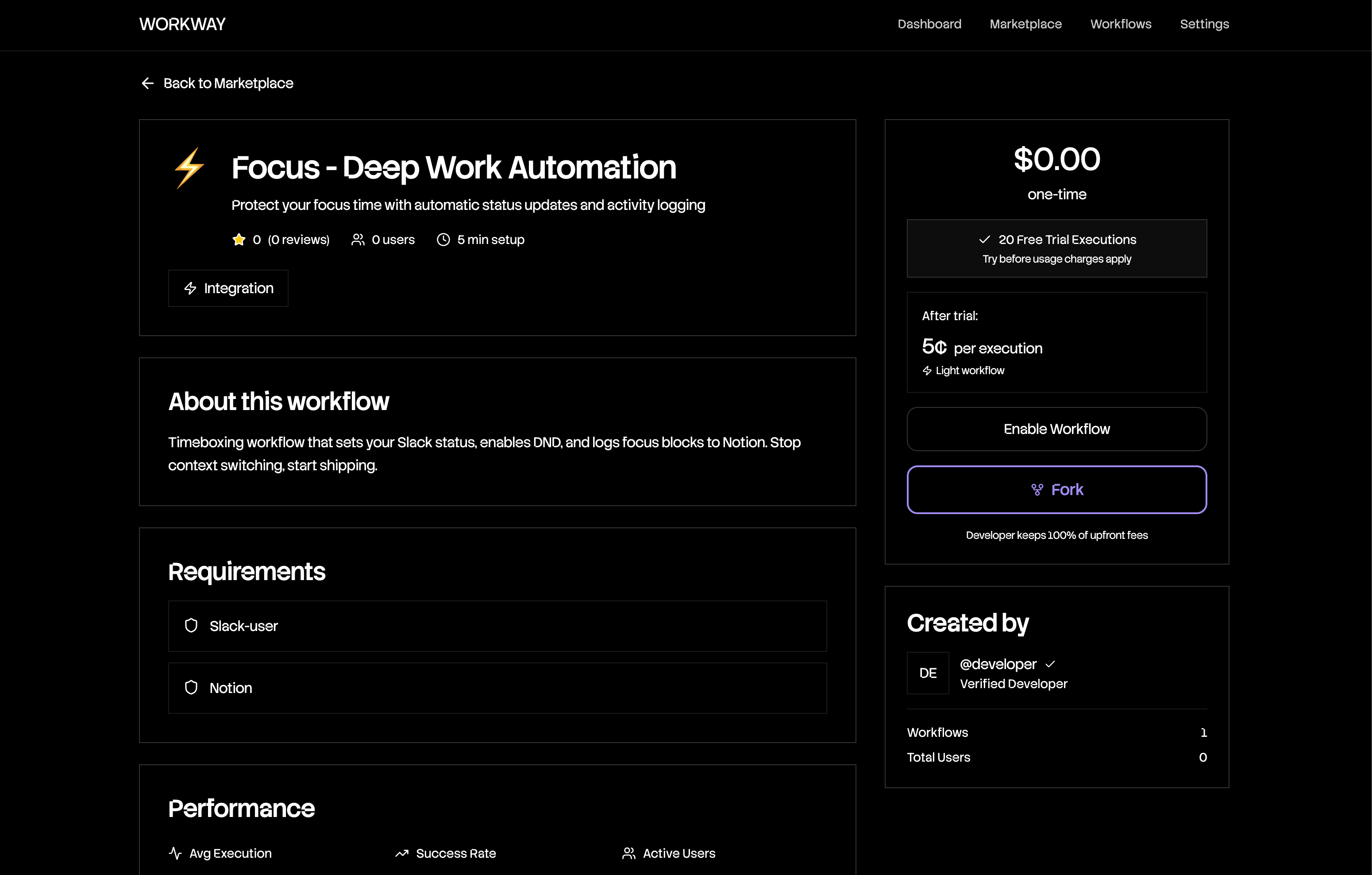Go to Marketplace in top navigation
This screenshot has height=875, width=1372.
pyautogui.click(x=1025, y=24)
